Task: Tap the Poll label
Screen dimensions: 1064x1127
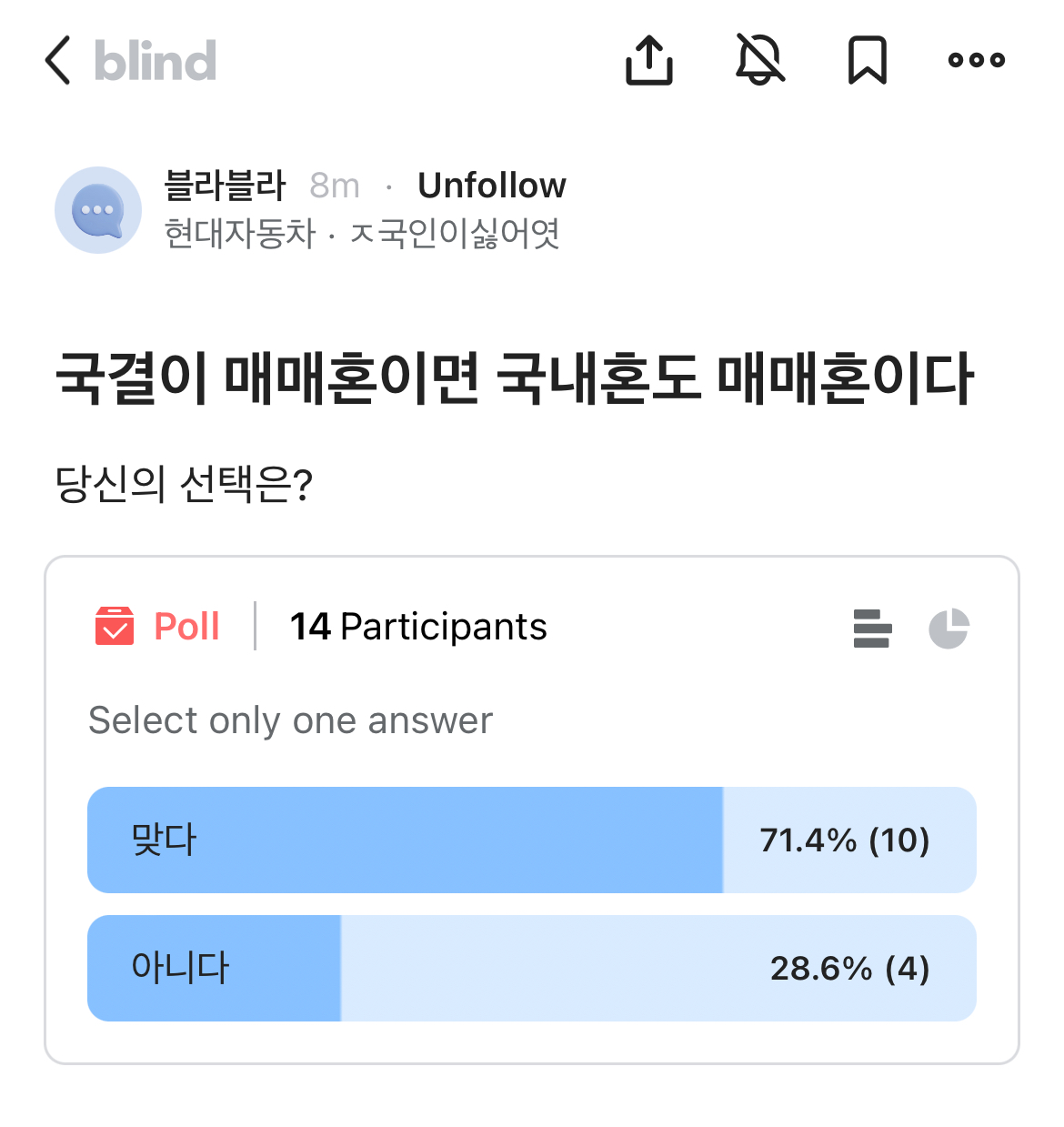Action: point(186,627)
